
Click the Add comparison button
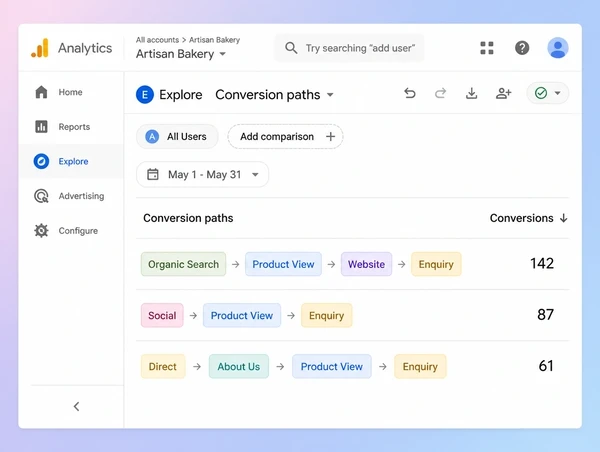click(285, 137)
